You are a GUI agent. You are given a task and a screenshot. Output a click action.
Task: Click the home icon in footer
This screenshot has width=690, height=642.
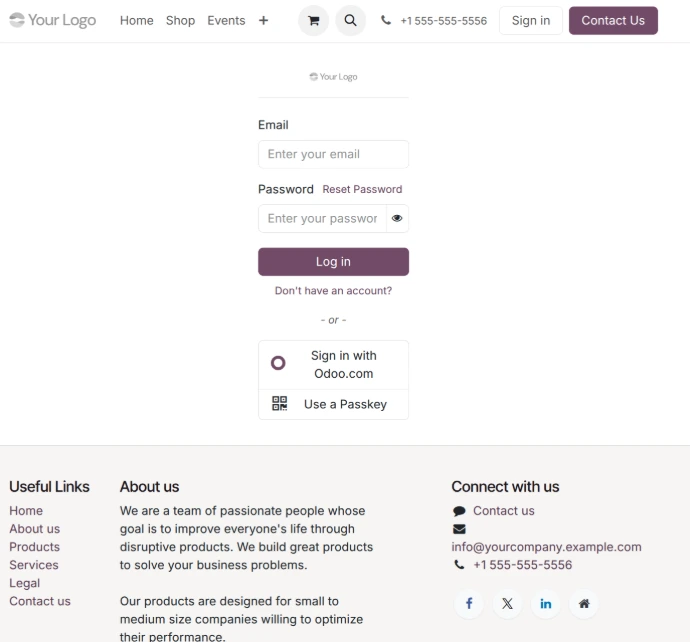584,604
